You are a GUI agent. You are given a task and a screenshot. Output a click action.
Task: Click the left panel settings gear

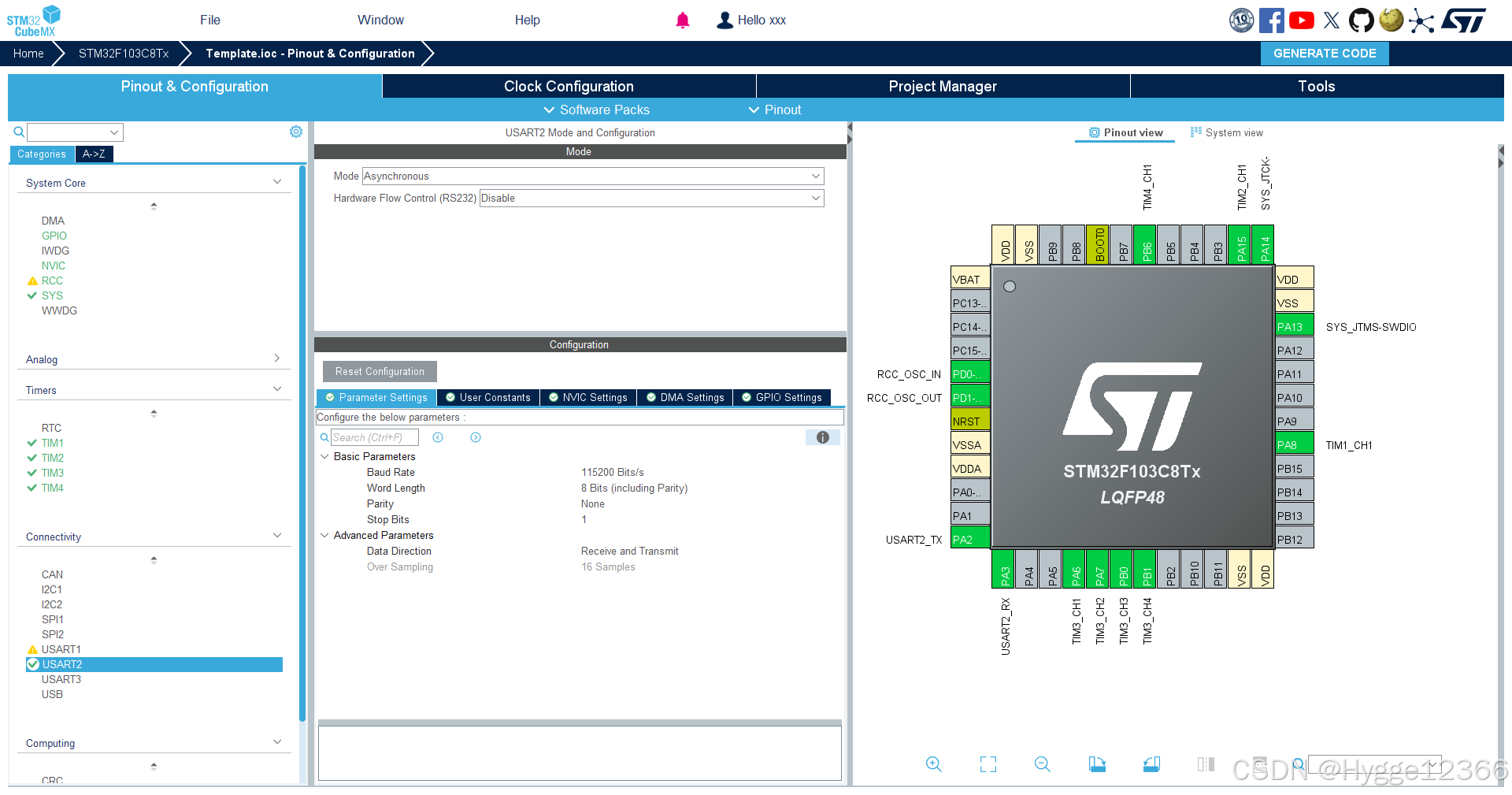[x=296, y=132]
